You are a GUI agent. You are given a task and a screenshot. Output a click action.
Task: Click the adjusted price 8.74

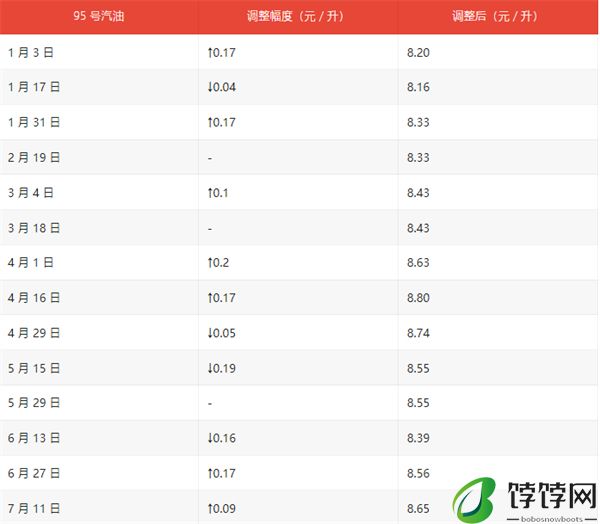click(x=418, y=333)
